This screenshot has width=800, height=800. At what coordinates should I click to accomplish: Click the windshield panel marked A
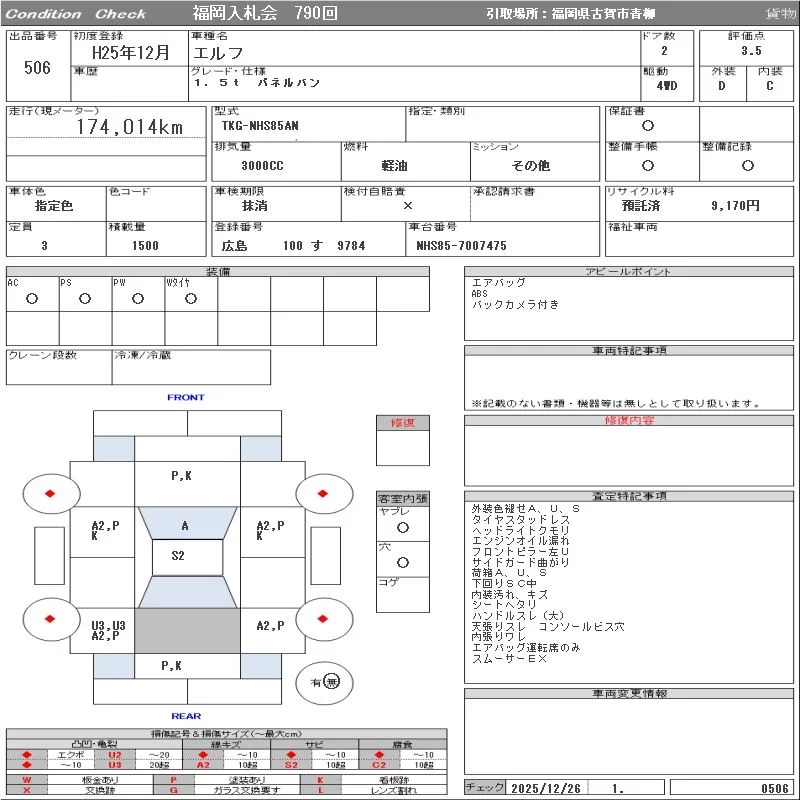186,525
